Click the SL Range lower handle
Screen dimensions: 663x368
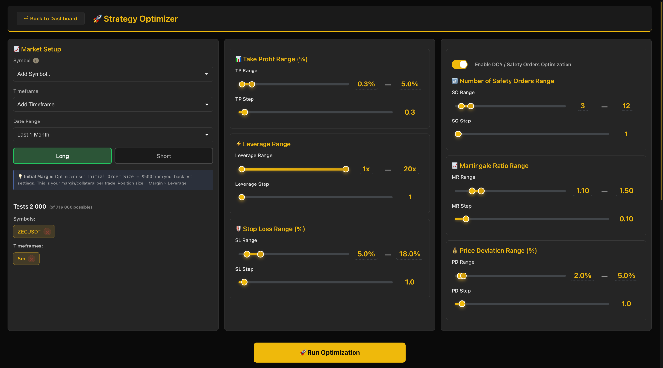click(247, 254)
